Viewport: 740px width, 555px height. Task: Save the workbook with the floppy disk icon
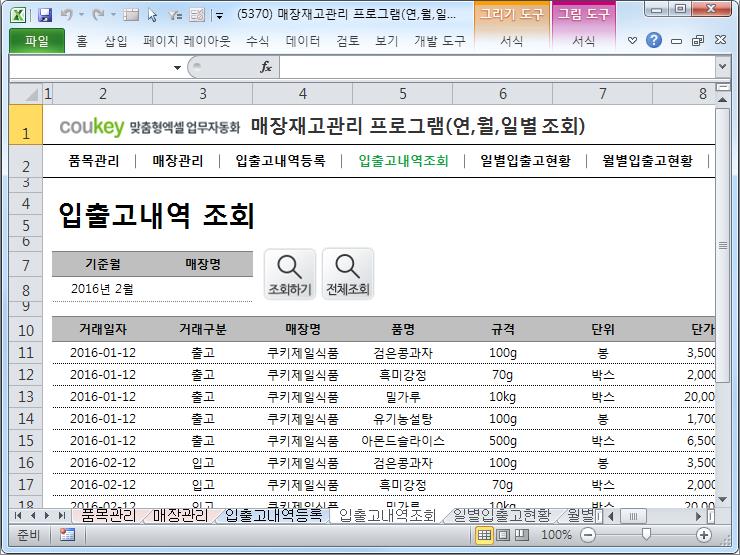point(45,15)
